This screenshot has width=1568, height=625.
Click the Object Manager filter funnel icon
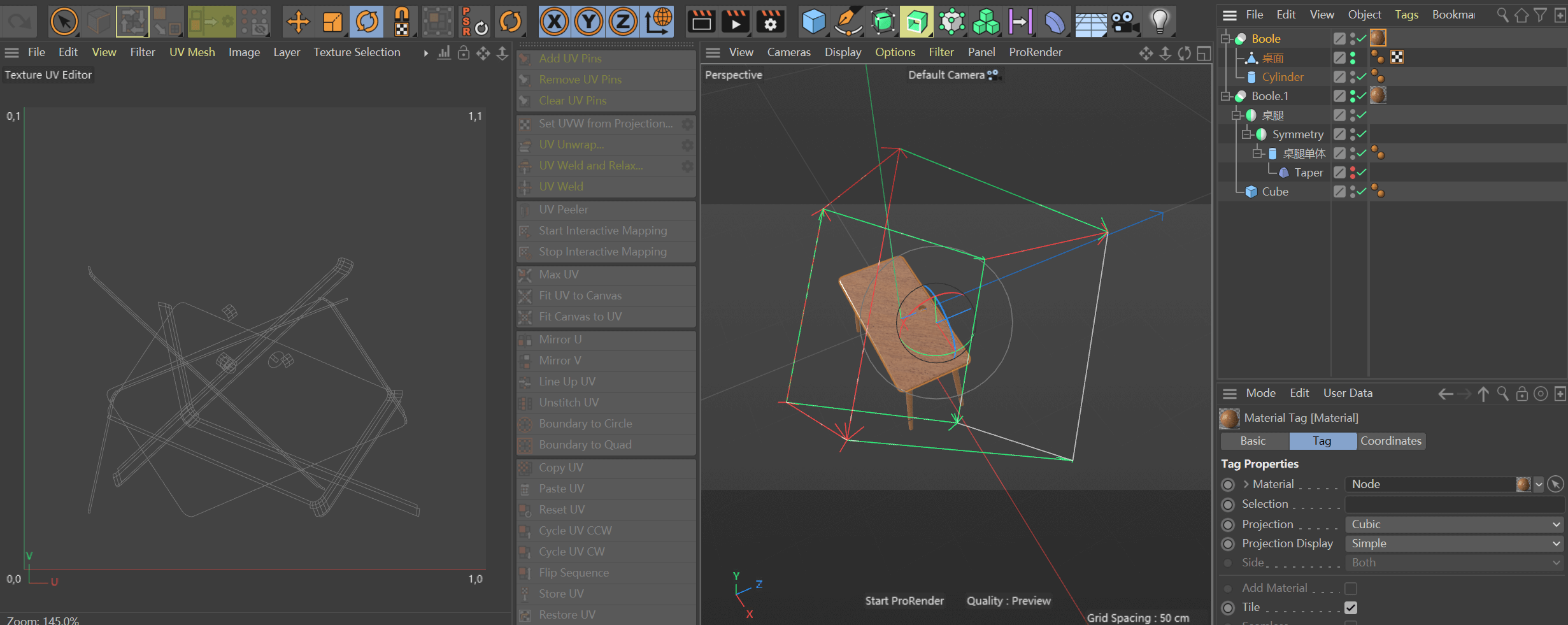pos(1540,15)
